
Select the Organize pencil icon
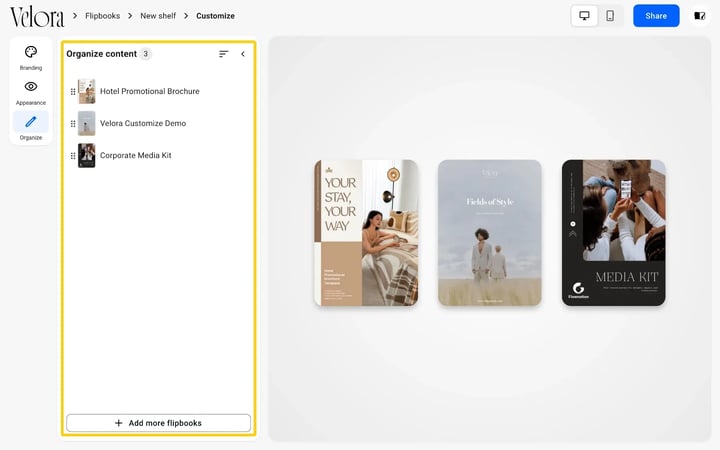pyautogui.click(x=31, y=122)
